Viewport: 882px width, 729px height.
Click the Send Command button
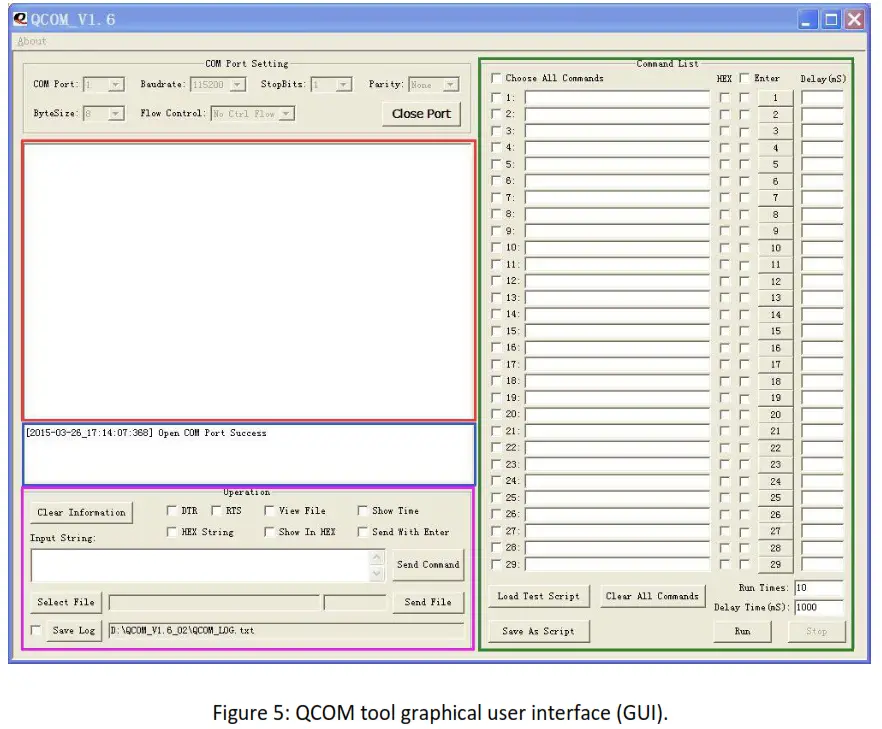428,565
